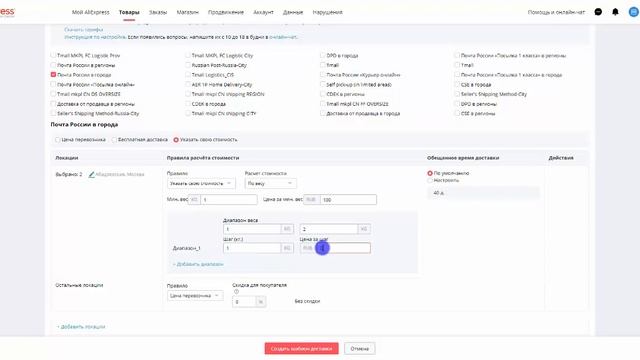Open Расчет стоимости dropdown showing По весу
640x360 pixels.
(270, 183)
